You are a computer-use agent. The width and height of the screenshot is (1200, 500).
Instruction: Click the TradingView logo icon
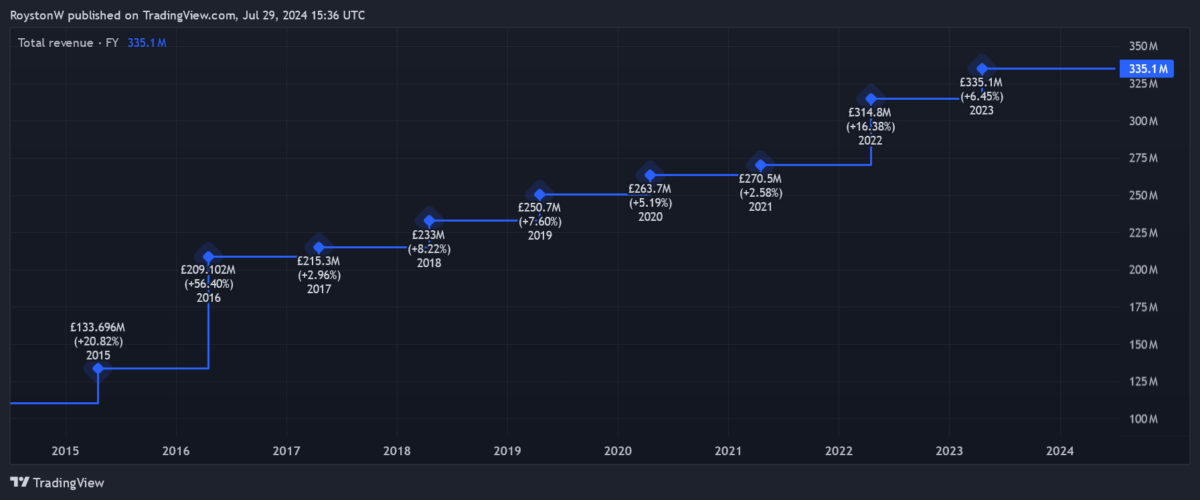pyautogui.click(x=19, y=482)
